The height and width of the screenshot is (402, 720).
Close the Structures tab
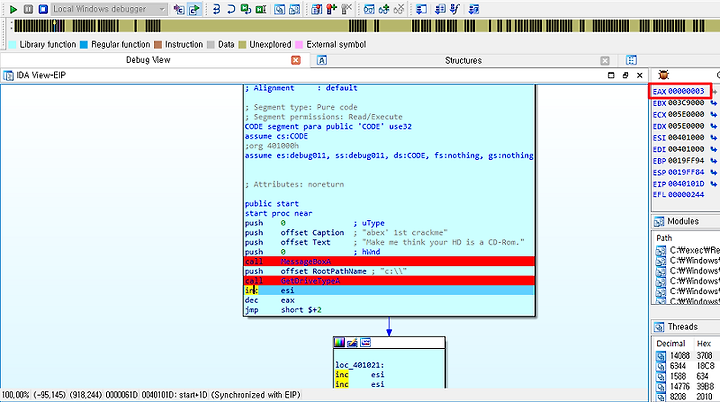click(x=605, y=61)
